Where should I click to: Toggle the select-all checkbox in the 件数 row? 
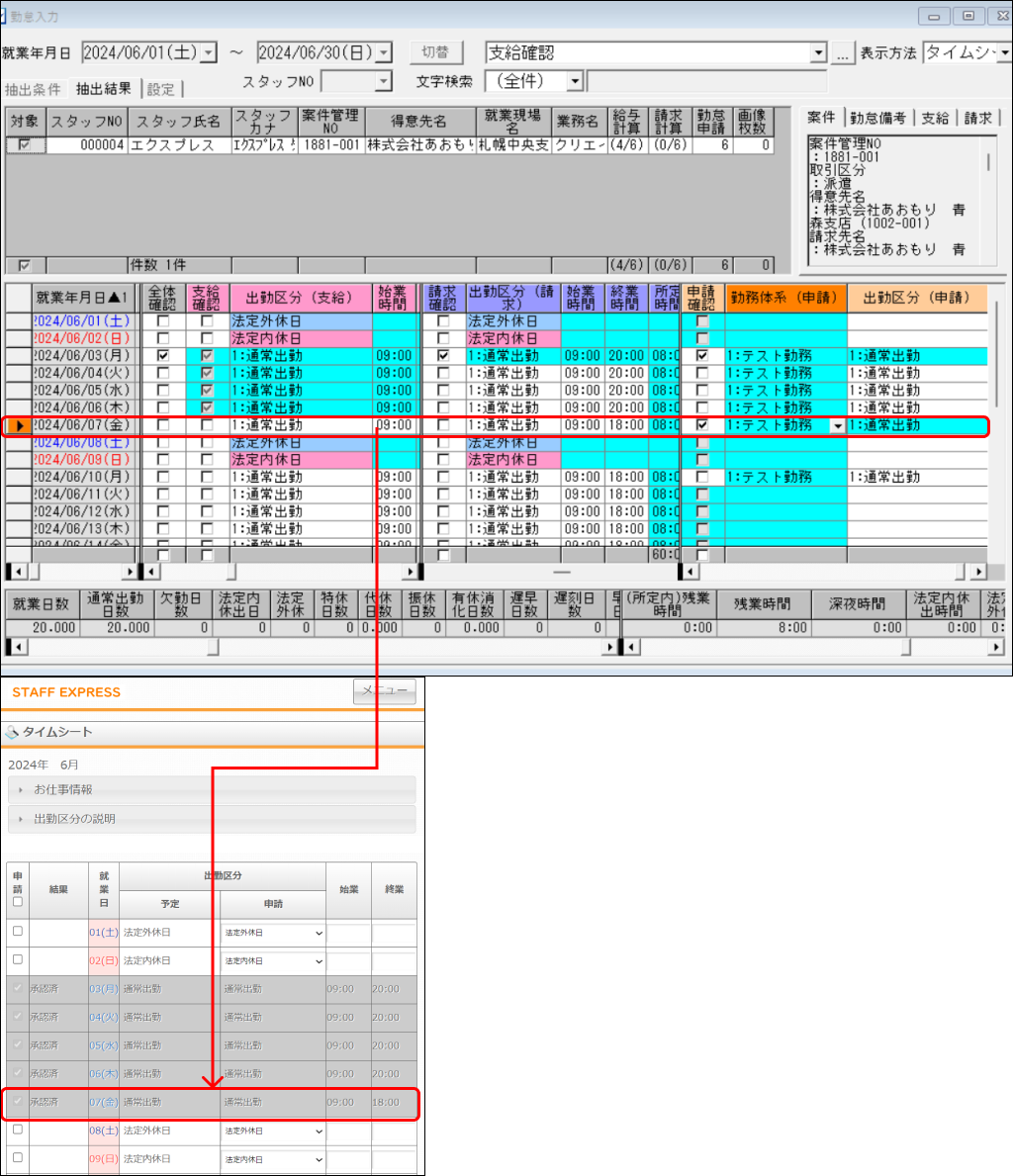click(25, 265)
